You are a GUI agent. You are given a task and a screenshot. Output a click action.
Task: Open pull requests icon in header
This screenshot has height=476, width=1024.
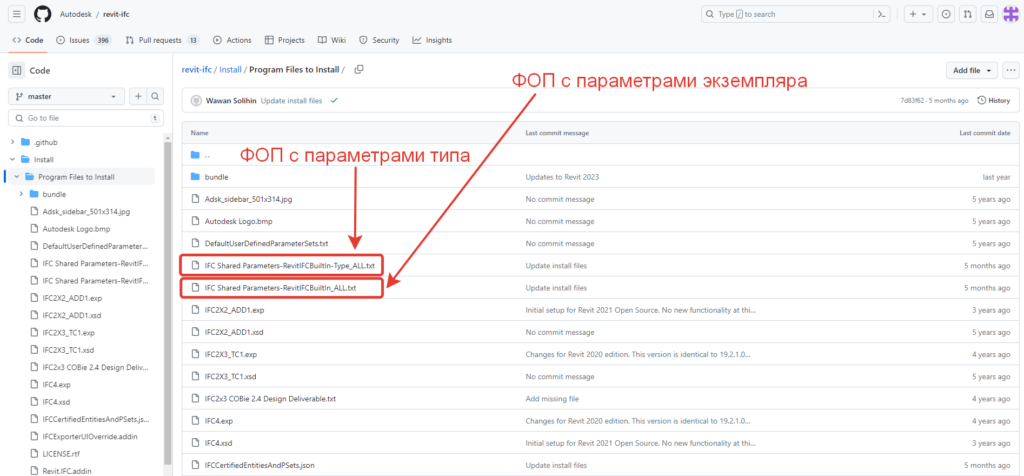(x=967, y=14)
